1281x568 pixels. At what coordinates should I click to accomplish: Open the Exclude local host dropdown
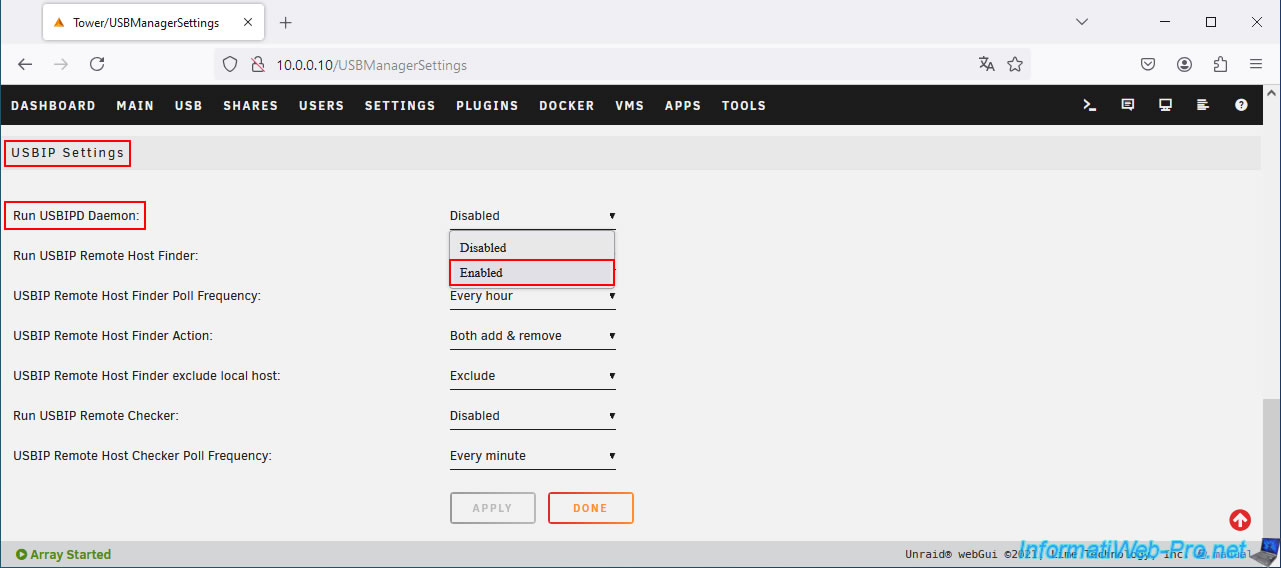click(x=533, y=376)
